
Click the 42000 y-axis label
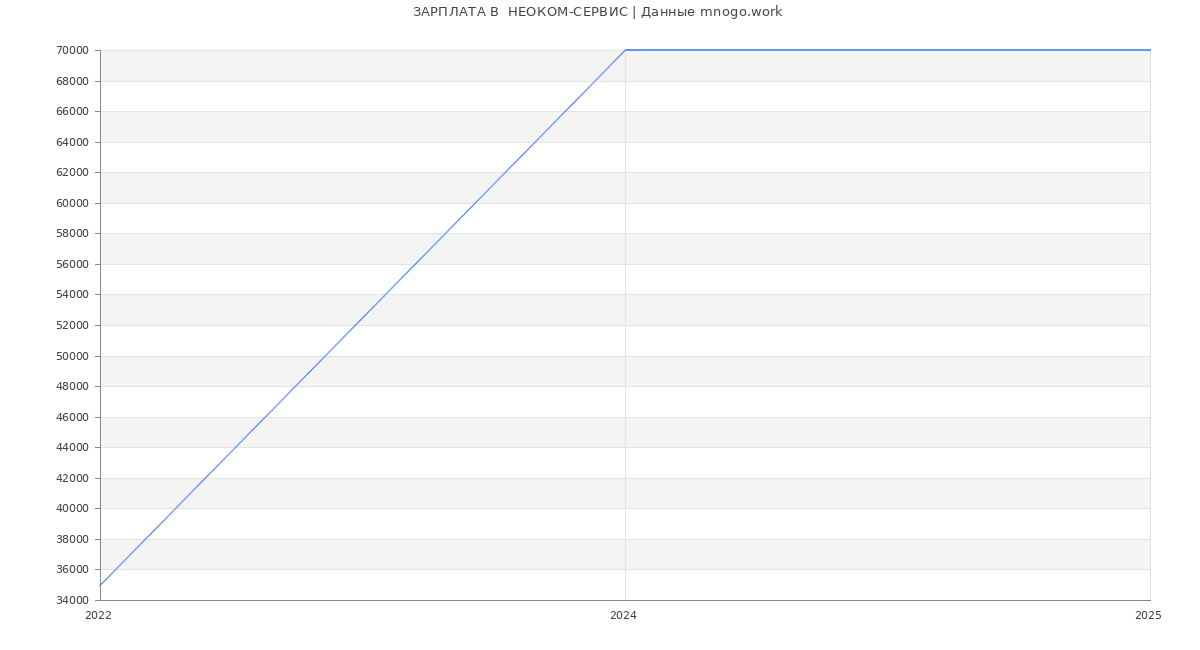73,478
